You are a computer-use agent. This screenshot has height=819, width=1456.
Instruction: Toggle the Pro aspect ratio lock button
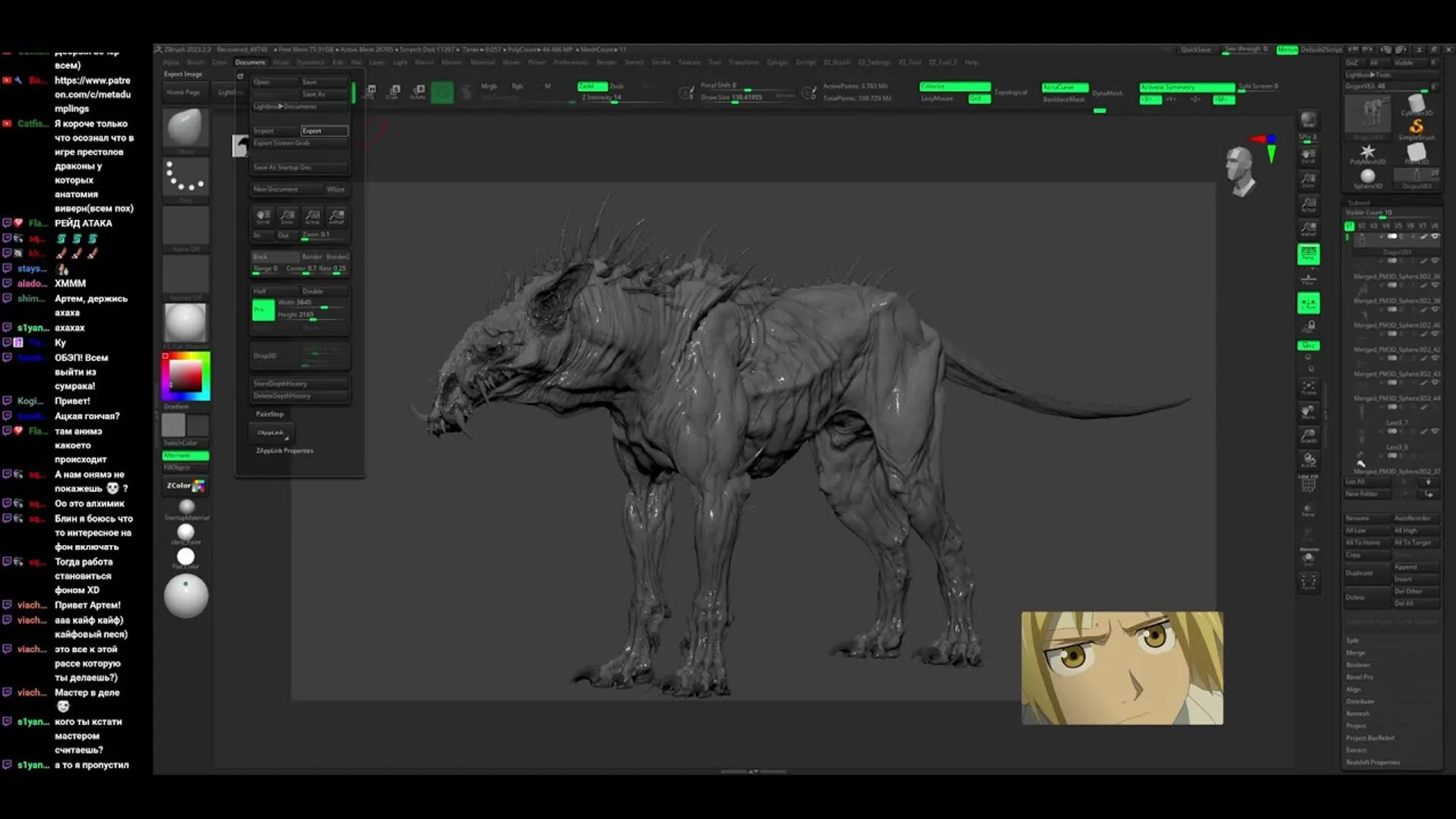click(263, 309)
